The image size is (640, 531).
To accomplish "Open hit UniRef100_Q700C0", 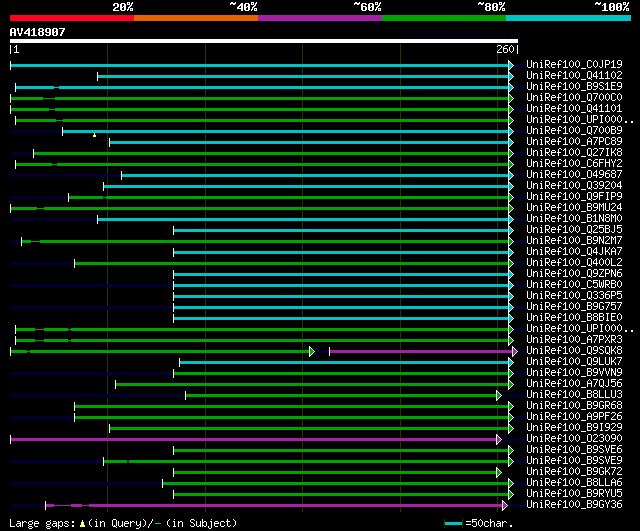I will tap(574, 98).
